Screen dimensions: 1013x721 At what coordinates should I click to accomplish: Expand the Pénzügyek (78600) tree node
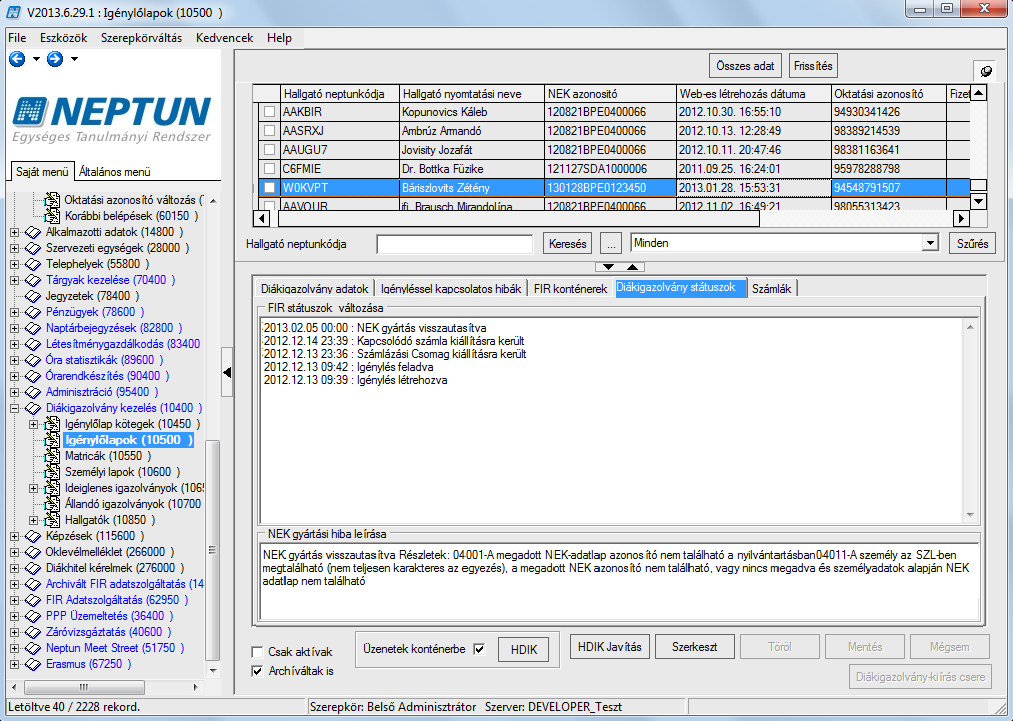click(x=14, y=312)
